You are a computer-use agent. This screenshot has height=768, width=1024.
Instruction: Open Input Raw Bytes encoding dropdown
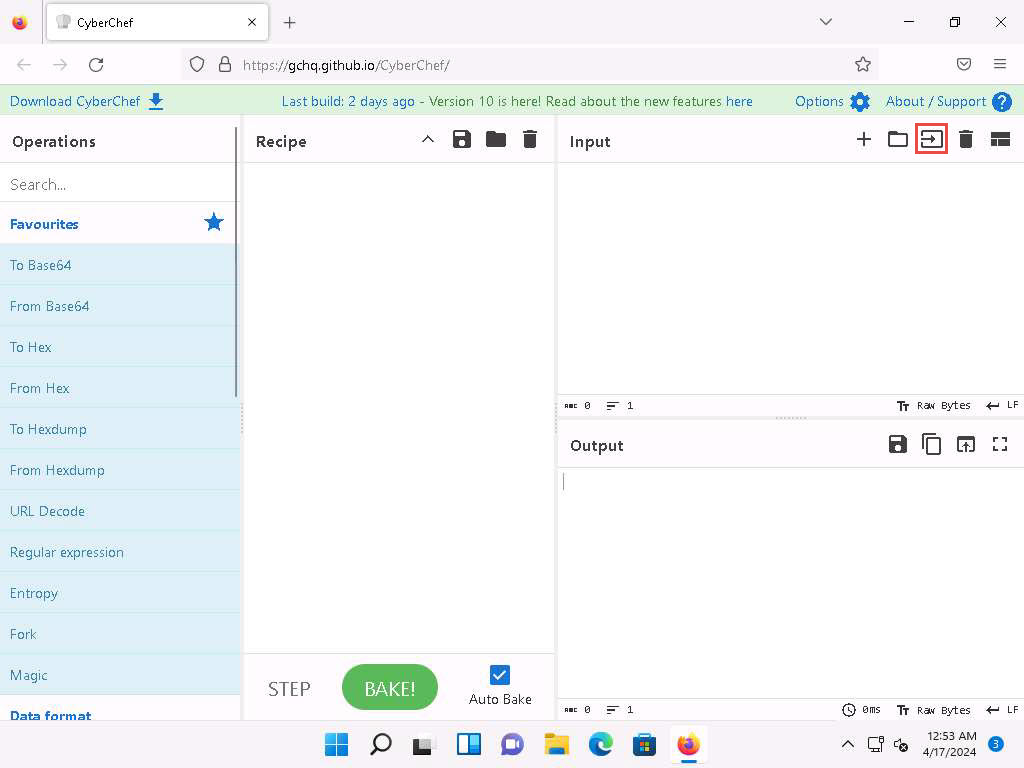click(934, 406)
